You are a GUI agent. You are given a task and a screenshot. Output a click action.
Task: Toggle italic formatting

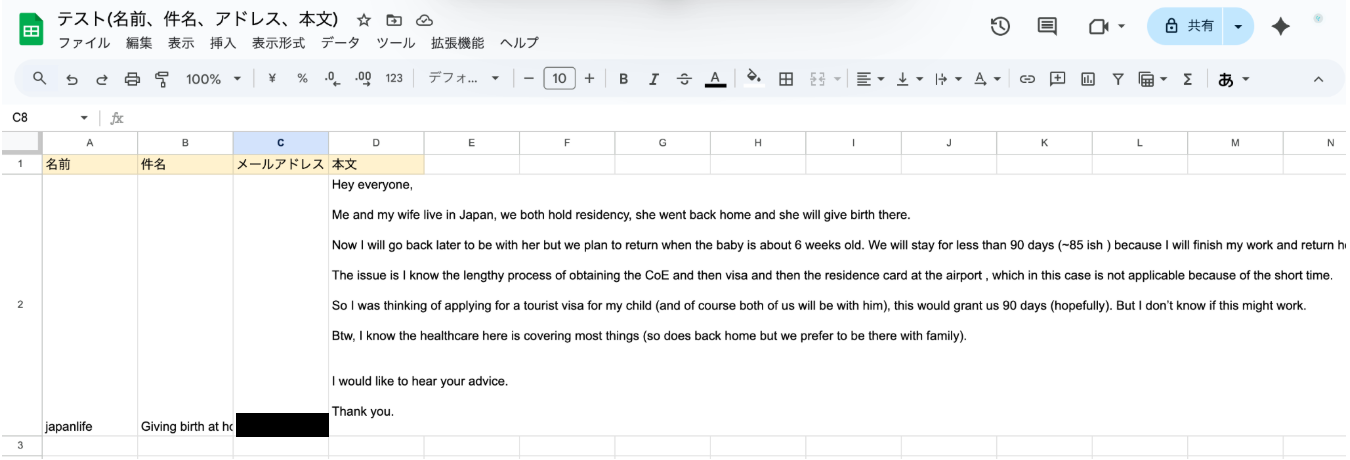click(x=654, y=79)
